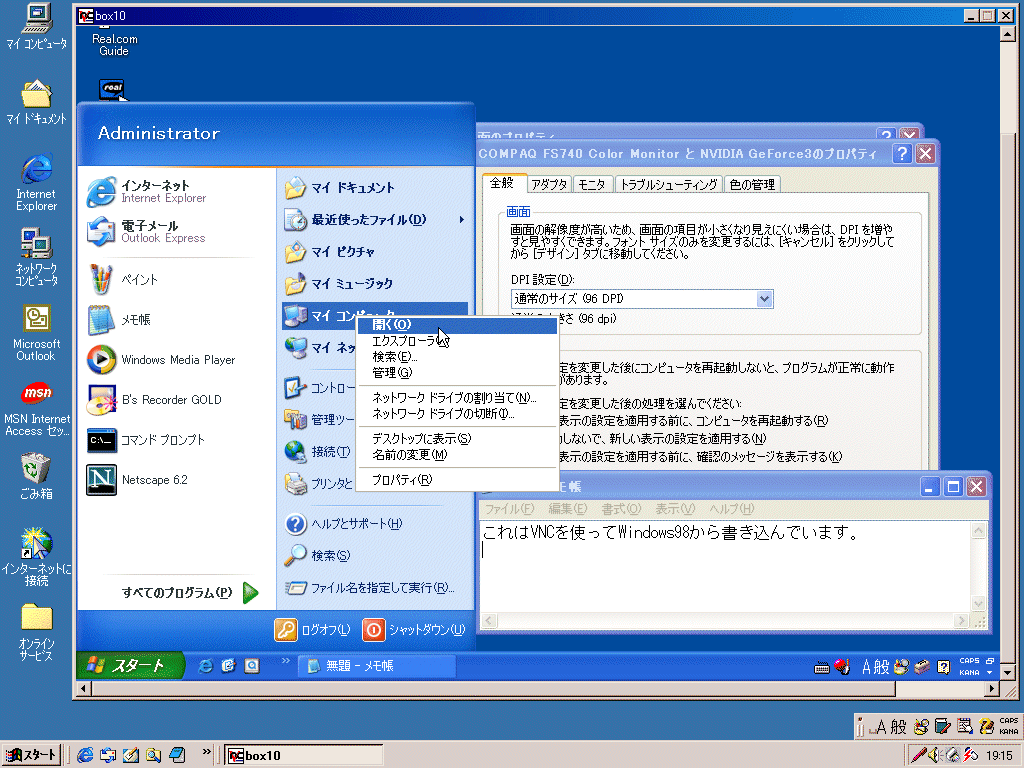Choose デスクトップに表示(S) in context menu

pyautogui.click(x=457, y=439)
